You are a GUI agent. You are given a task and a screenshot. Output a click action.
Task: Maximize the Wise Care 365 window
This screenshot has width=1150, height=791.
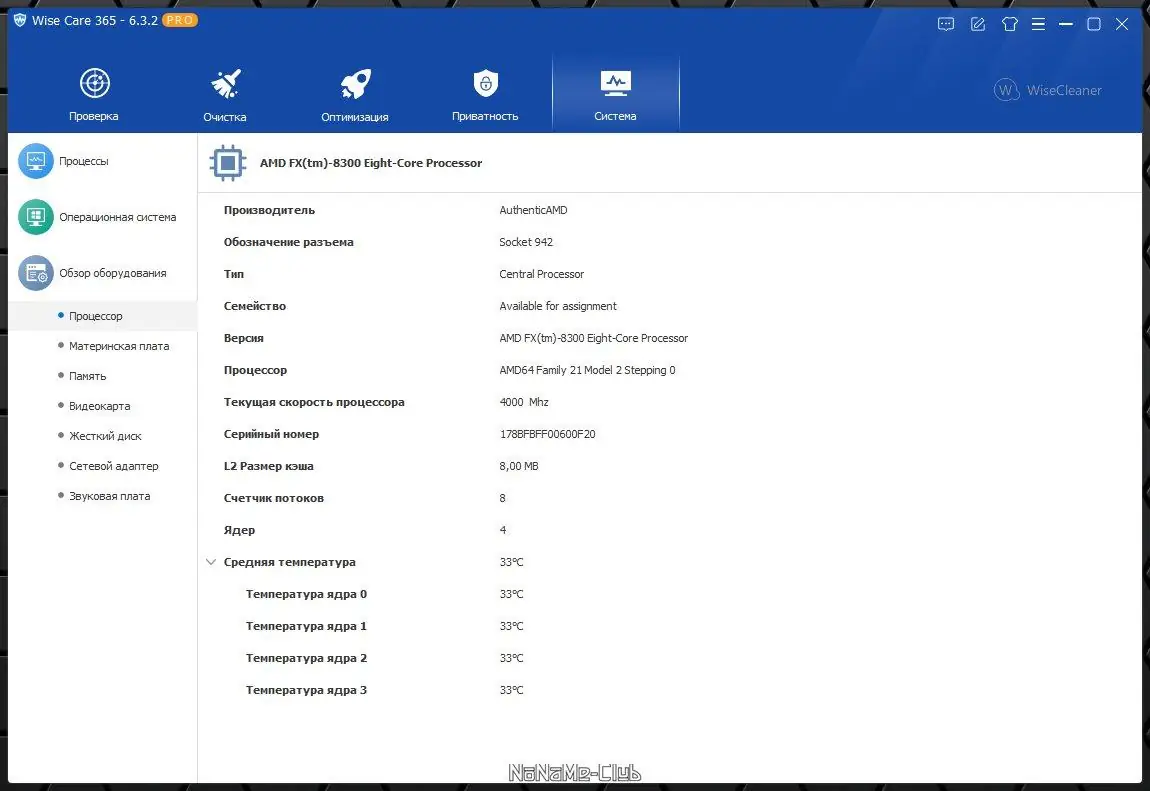point(1094,24)
